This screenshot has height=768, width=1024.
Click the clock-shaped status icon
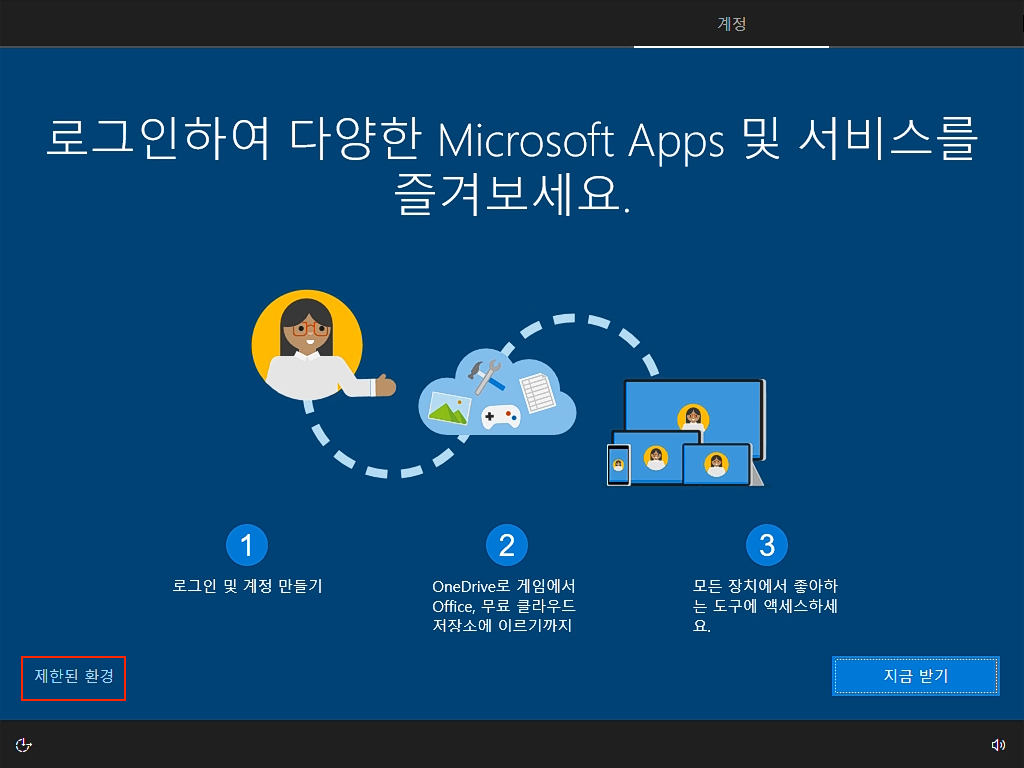coord(24,744)
